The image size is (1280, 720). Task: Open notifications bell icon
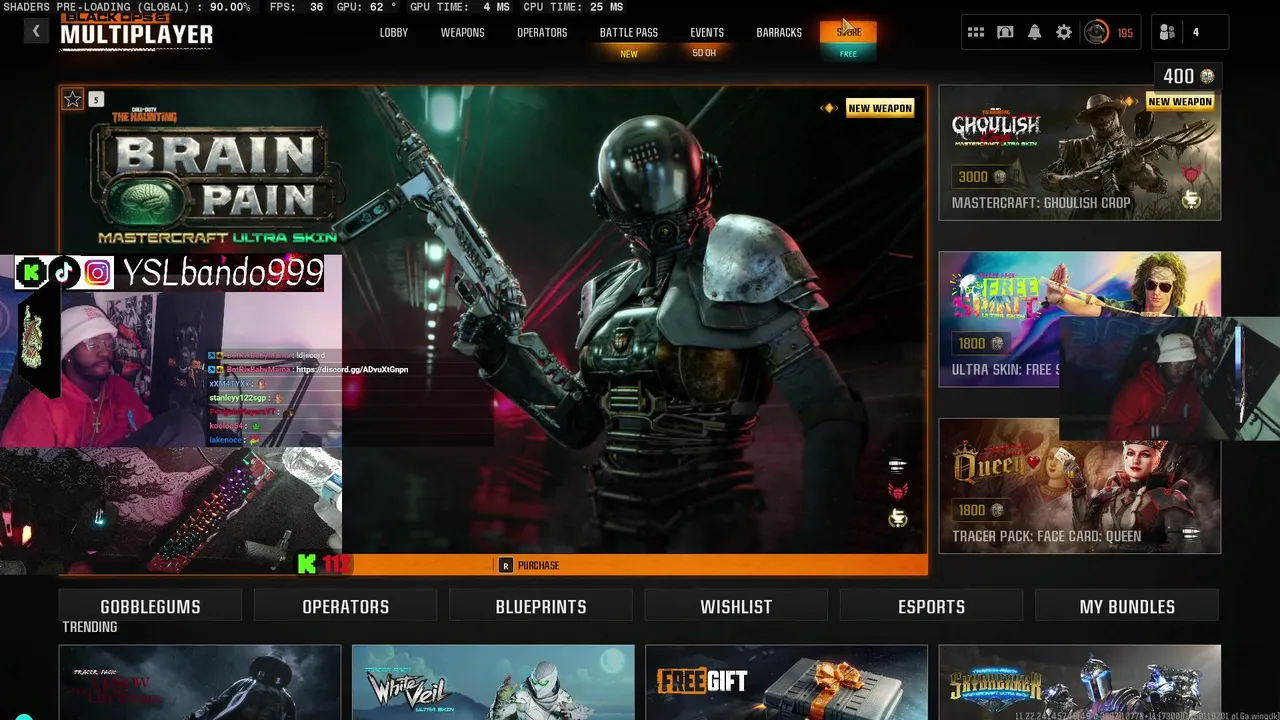tap(1034, 32)
